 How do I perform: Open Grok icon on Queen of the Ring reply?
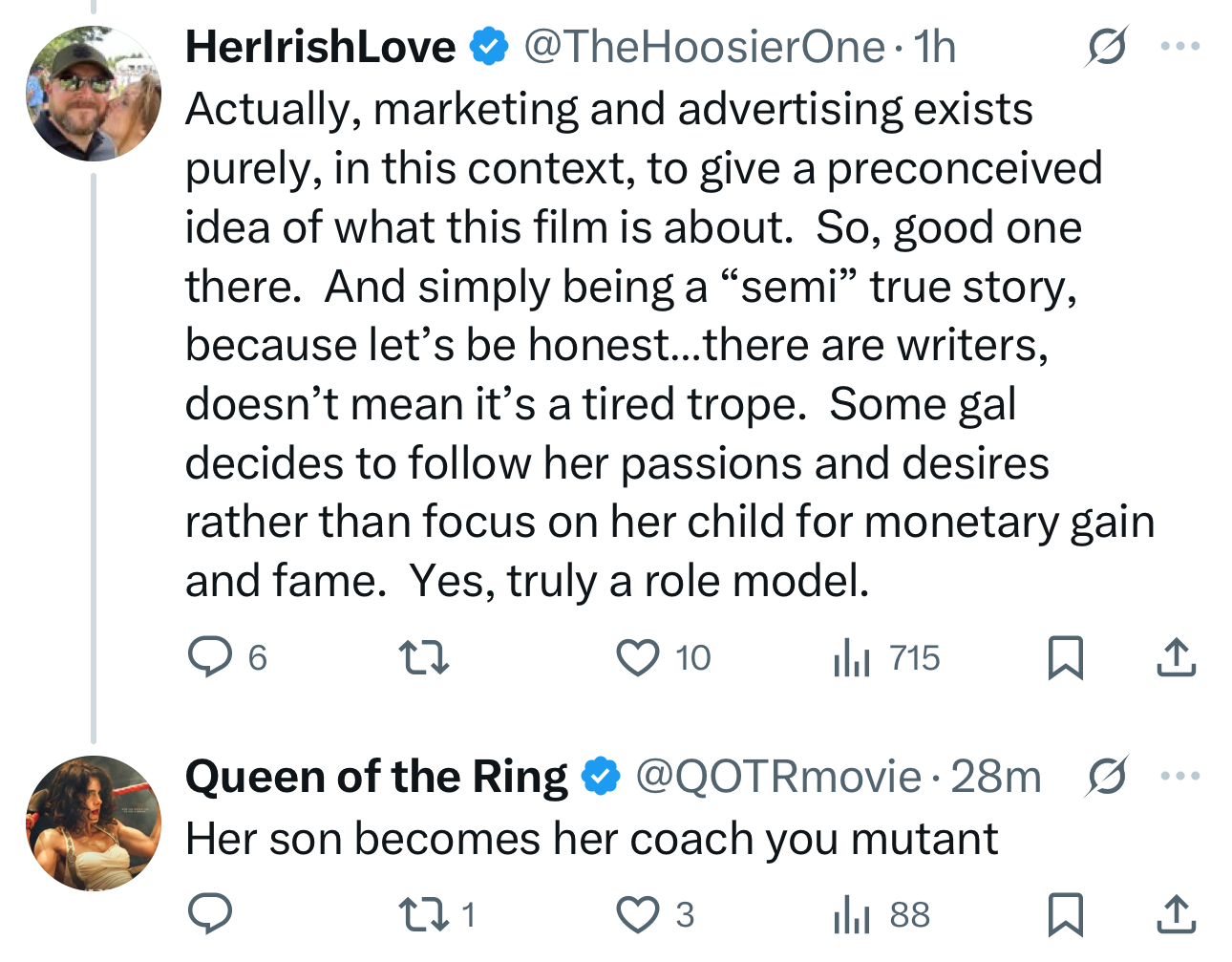(1107, 776)
